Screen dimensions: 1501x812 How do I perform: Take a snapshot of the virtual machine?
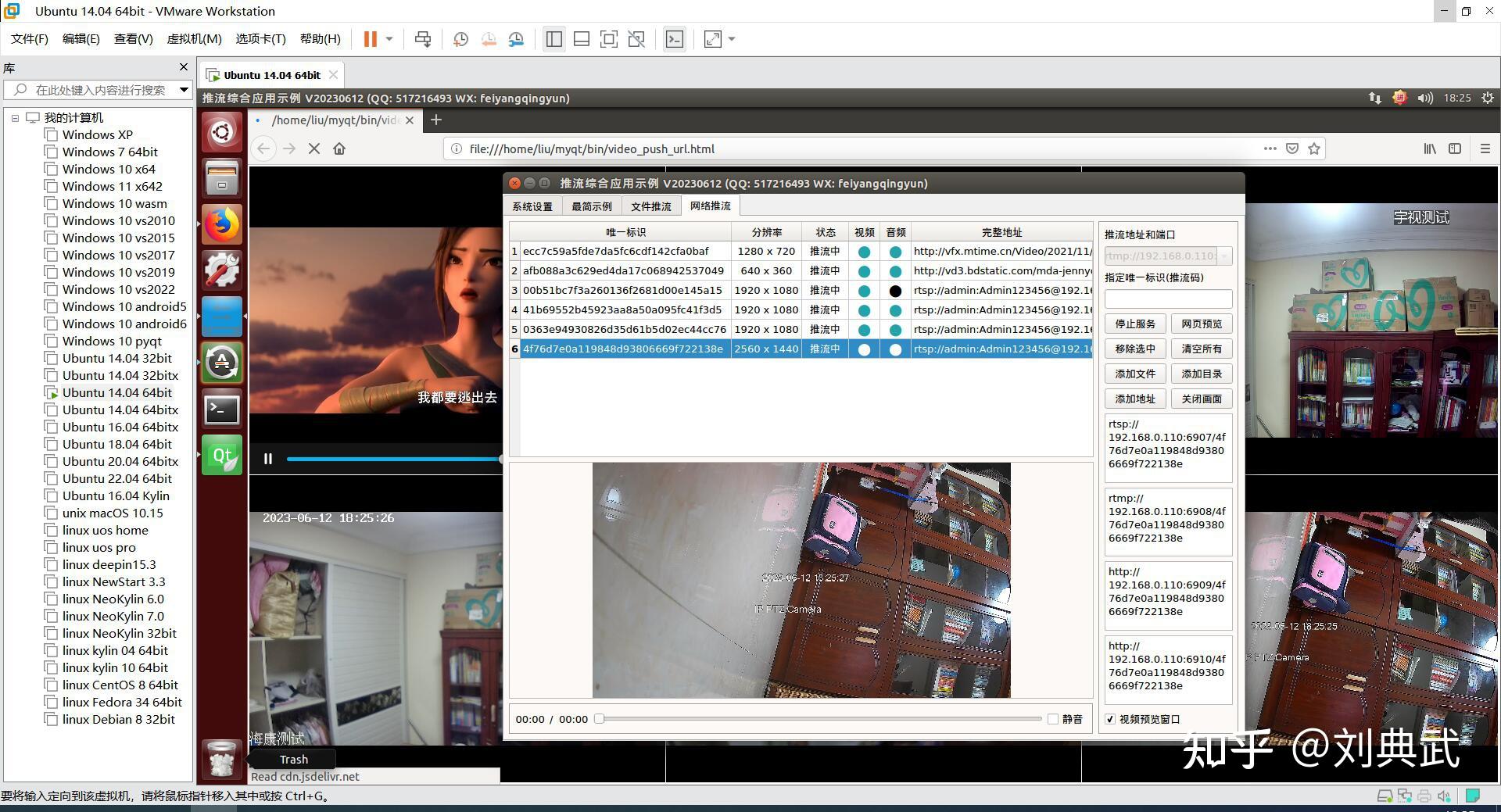pos(460,38)
